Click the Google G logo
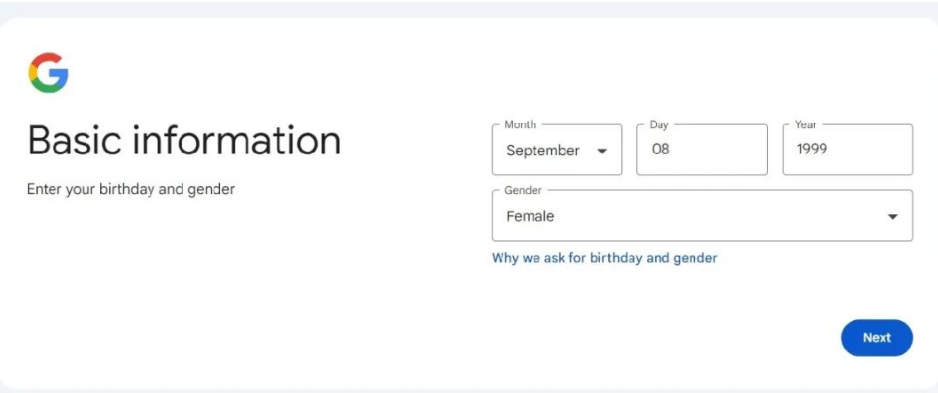 pyautogui.click(x=48, y=73)
